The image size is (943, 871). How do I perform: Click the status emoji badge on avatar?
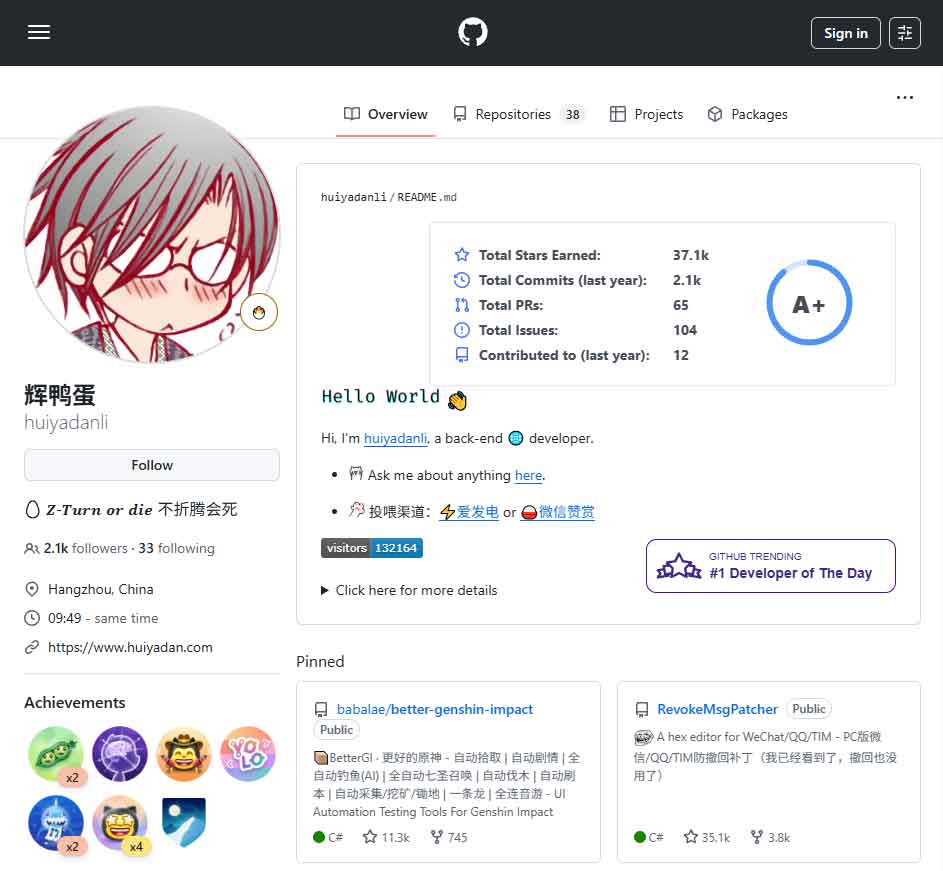coord(259,313)
